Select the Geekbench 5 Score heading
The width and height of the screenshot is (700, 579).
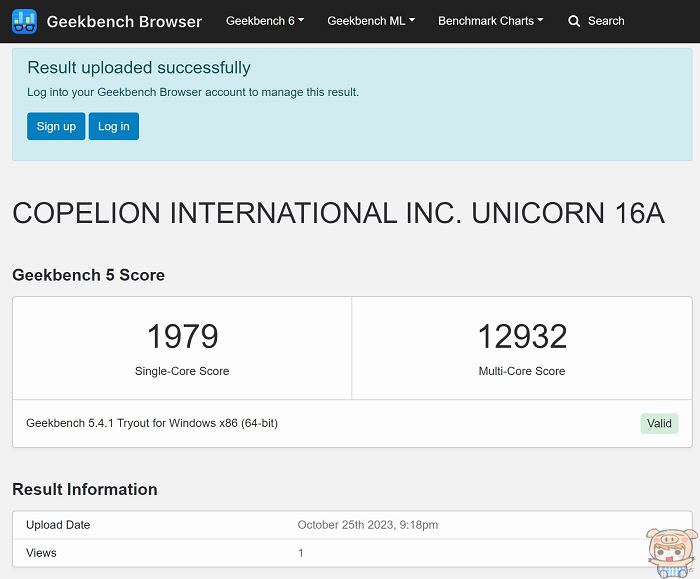88,275
